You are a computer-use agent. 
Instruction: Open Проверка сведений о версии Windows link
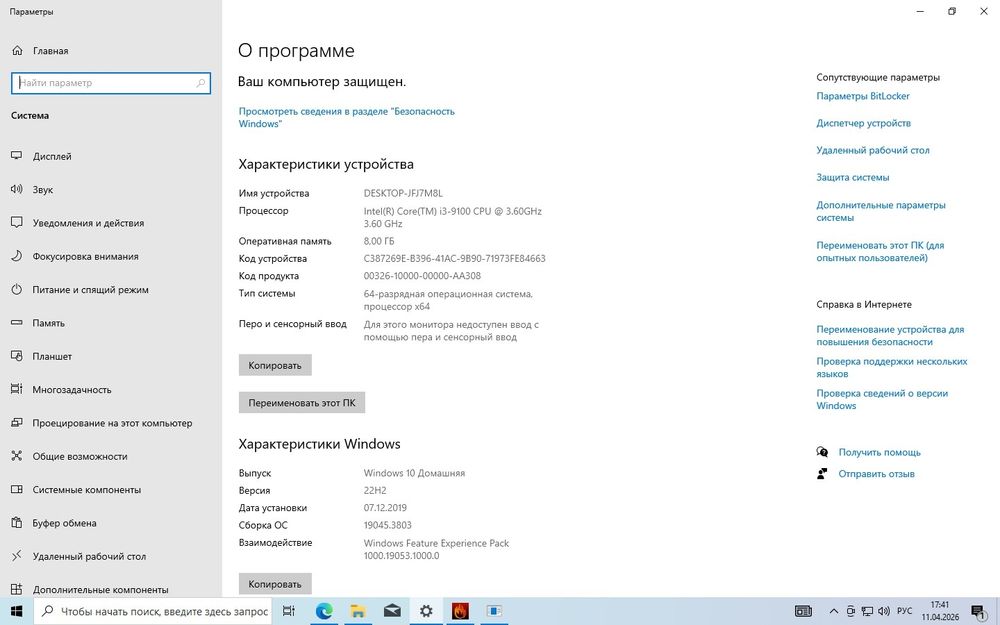(x=882, y=399)
